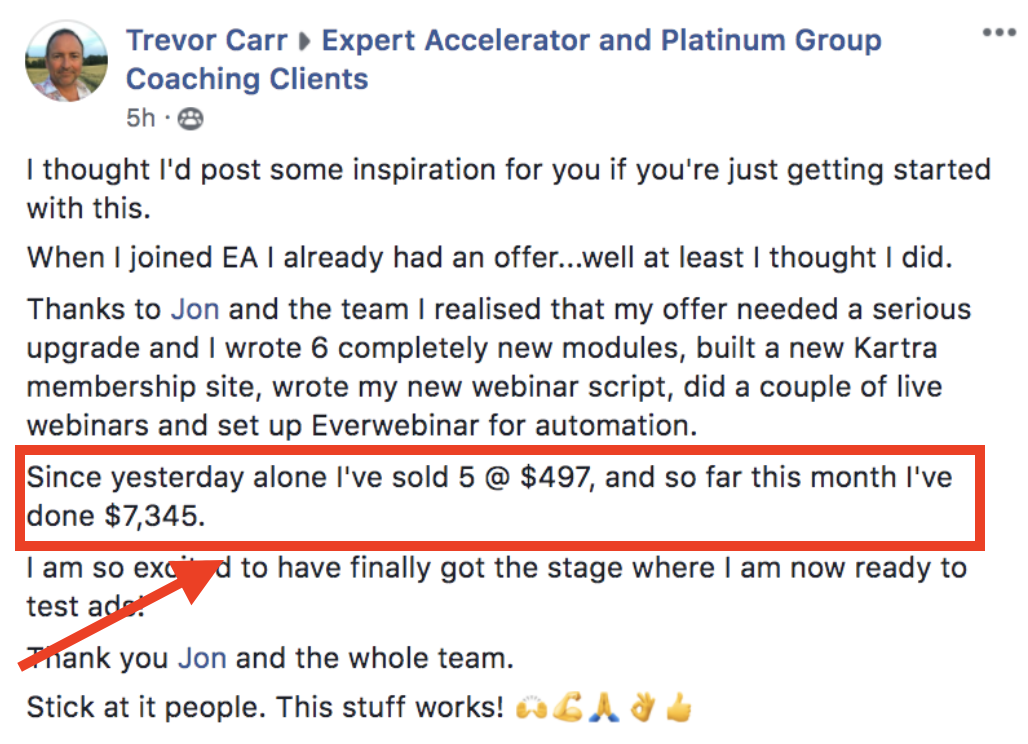Open the Trevor Carr profile name link

pyautogui.click(x=207, y=40)
